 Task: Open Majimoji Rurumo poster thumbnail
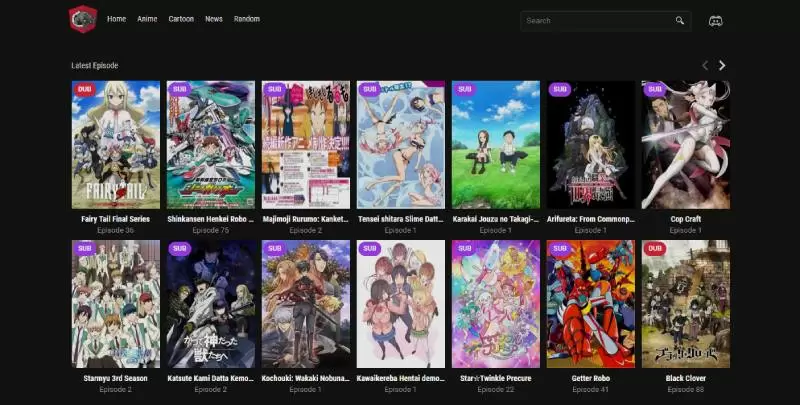click(306, 145)
